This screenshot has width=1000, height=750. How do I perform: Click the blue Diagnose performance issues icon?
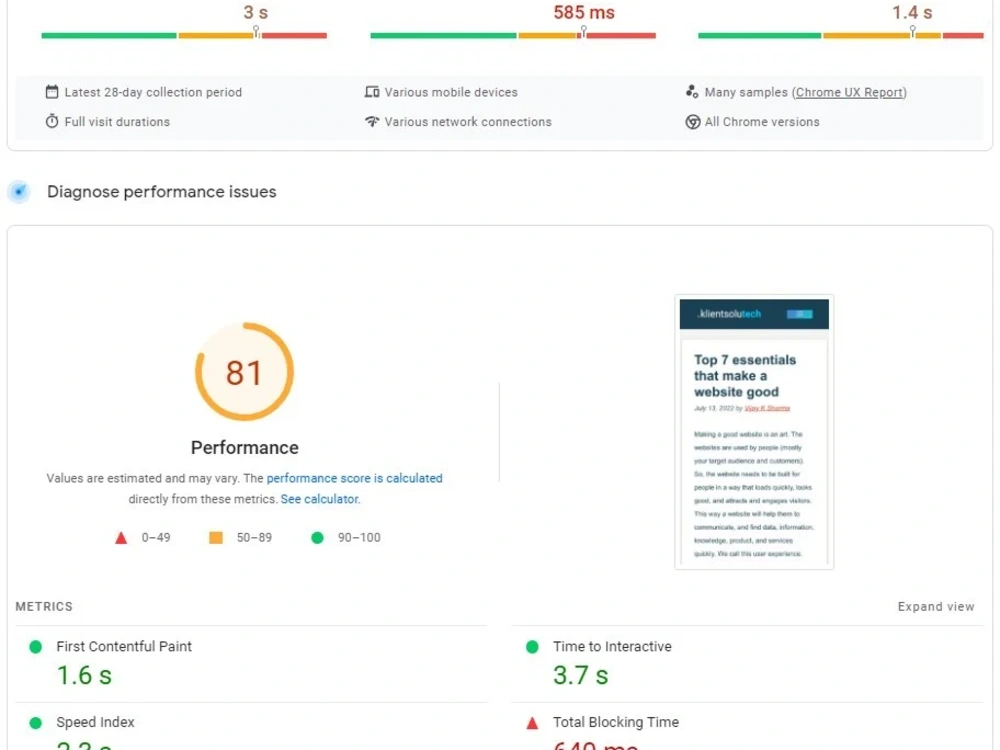19,191
